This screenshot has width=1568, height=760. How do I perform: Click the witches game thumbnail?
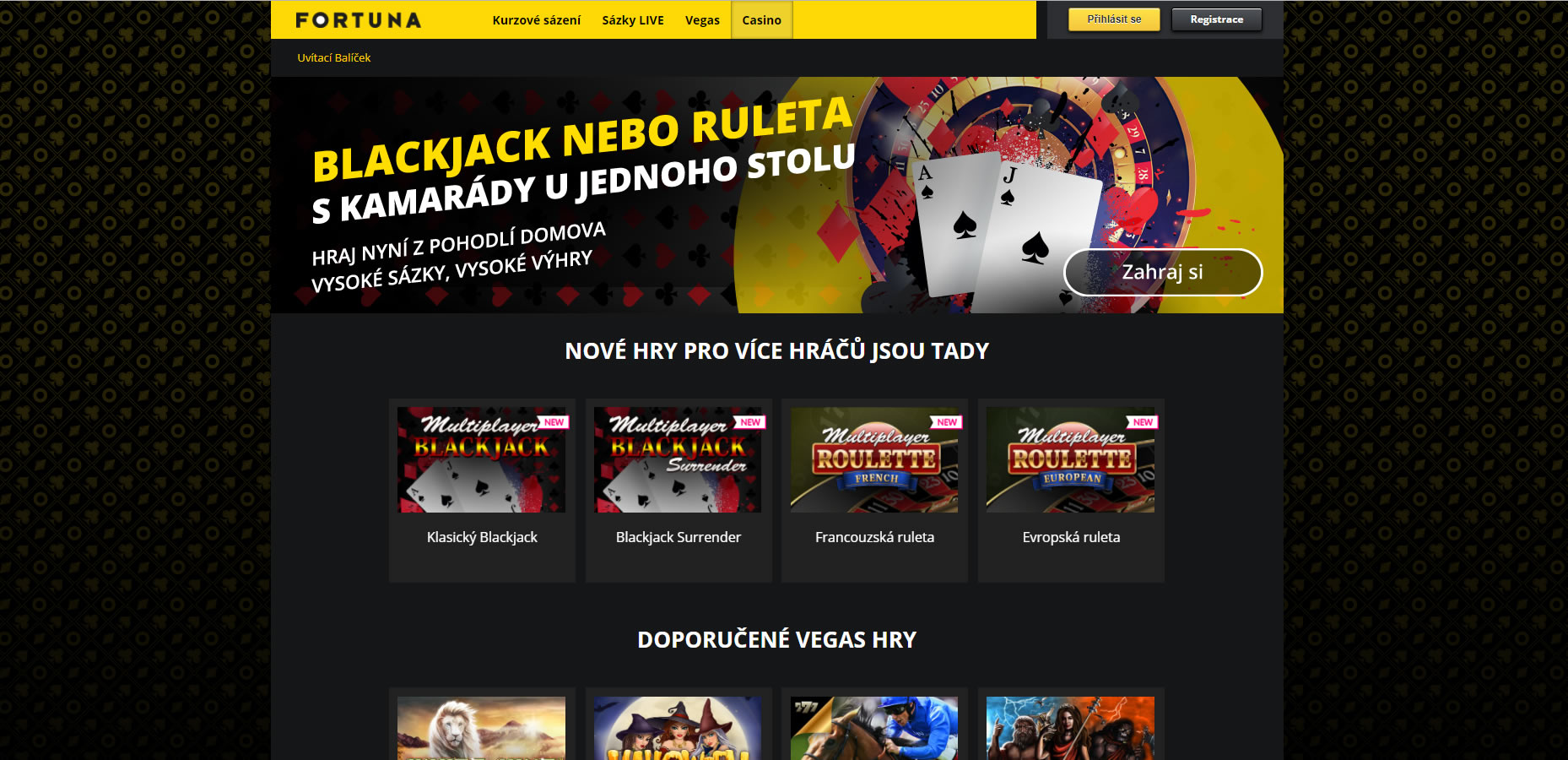[x=678, y=728]
